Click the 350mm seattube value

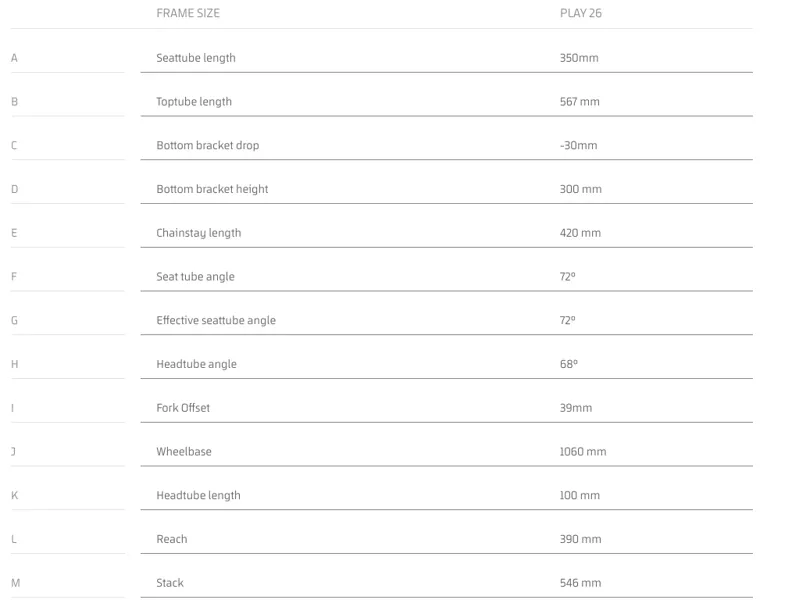point(579,58)
